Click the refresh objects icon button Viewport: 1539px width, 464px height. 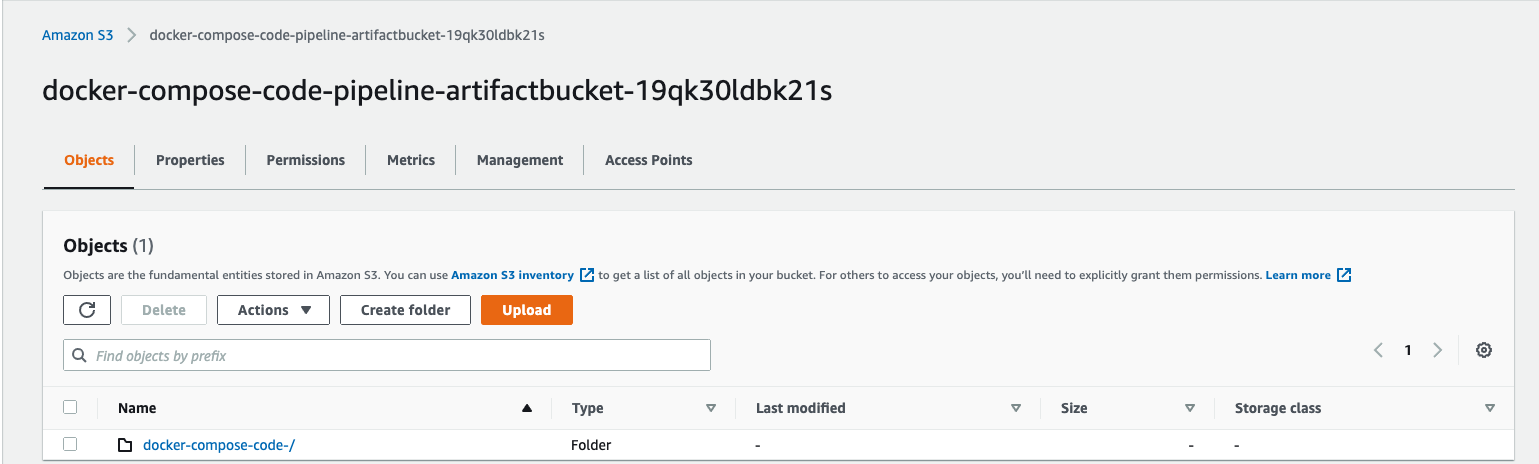pyautogui.click(x=87, y=310)
